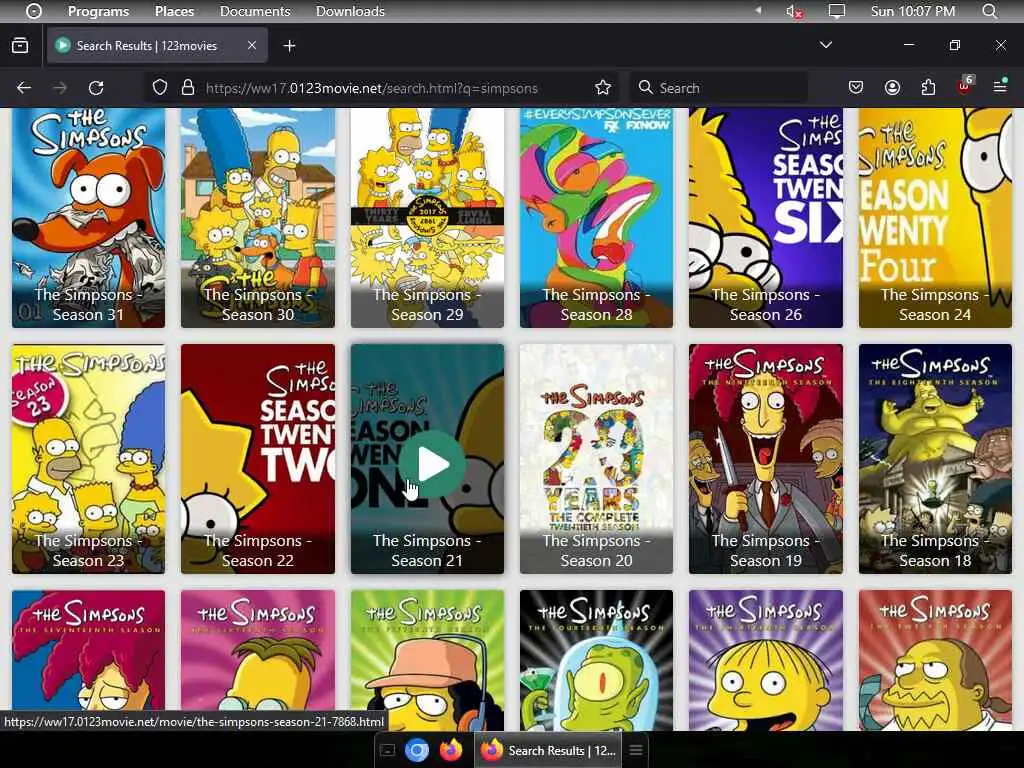The height and width of the screenshot is (768, 1024).
Task: Open The Simpsons Season 29 poster
Action: 427,217
